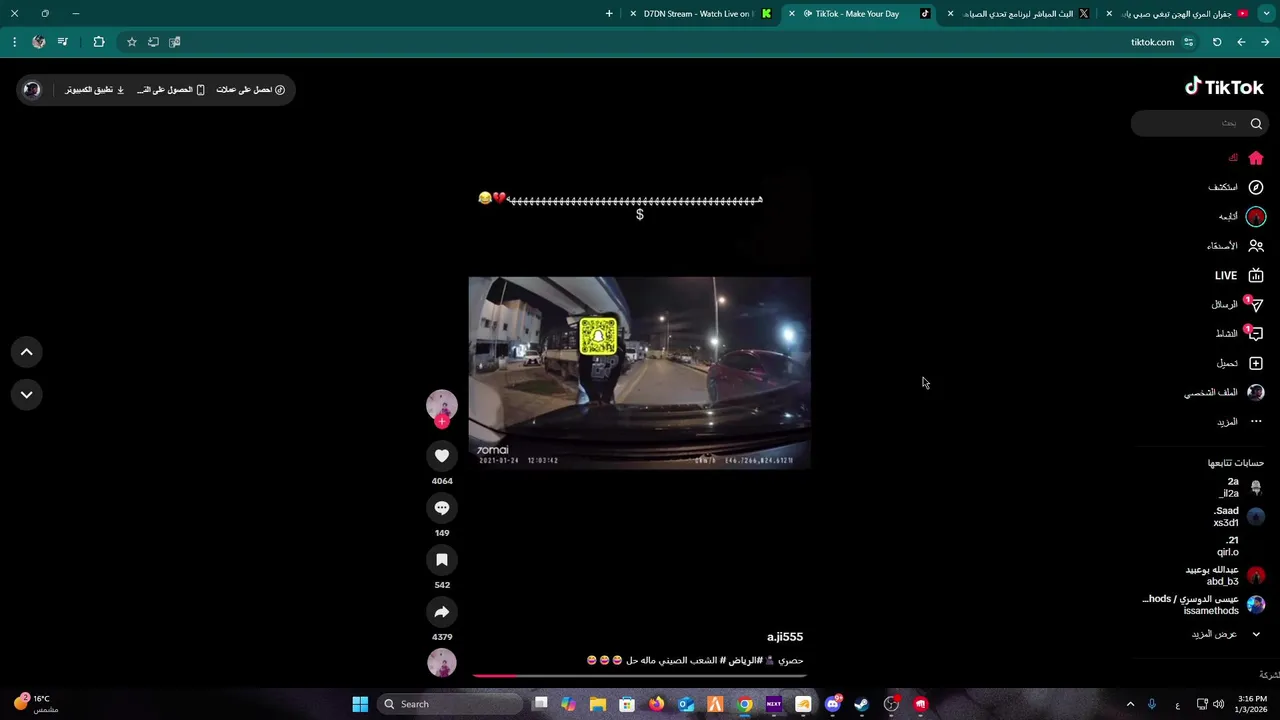The image size is (1280, 720).
Task: Open creator username a.ji555
Action: tap(785, 637)
